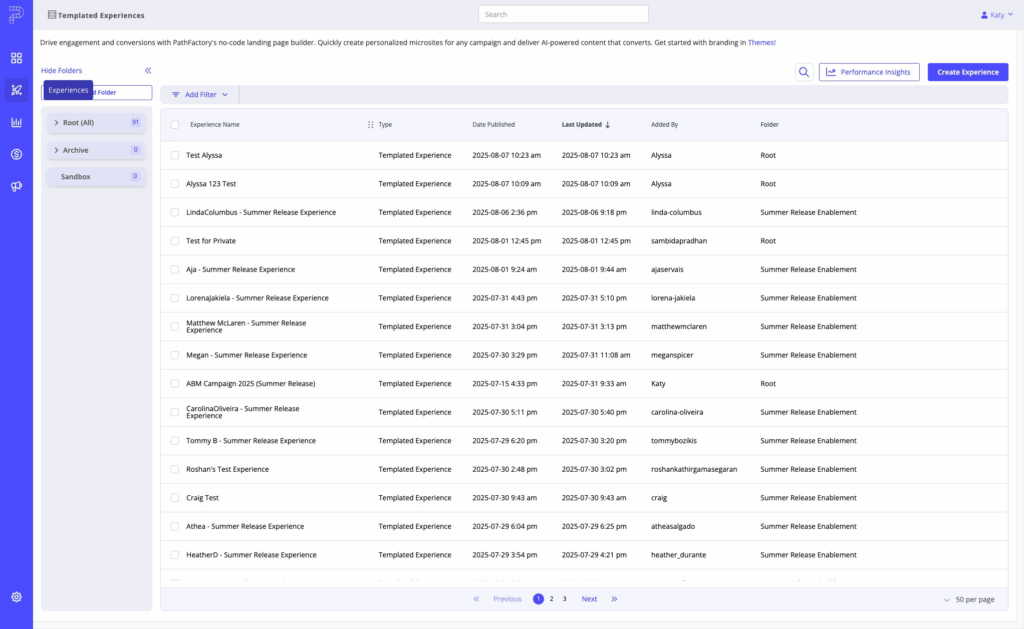1024x629 pixels.
Task: Sort by the Type column header
Action: [x=385, y=124]
